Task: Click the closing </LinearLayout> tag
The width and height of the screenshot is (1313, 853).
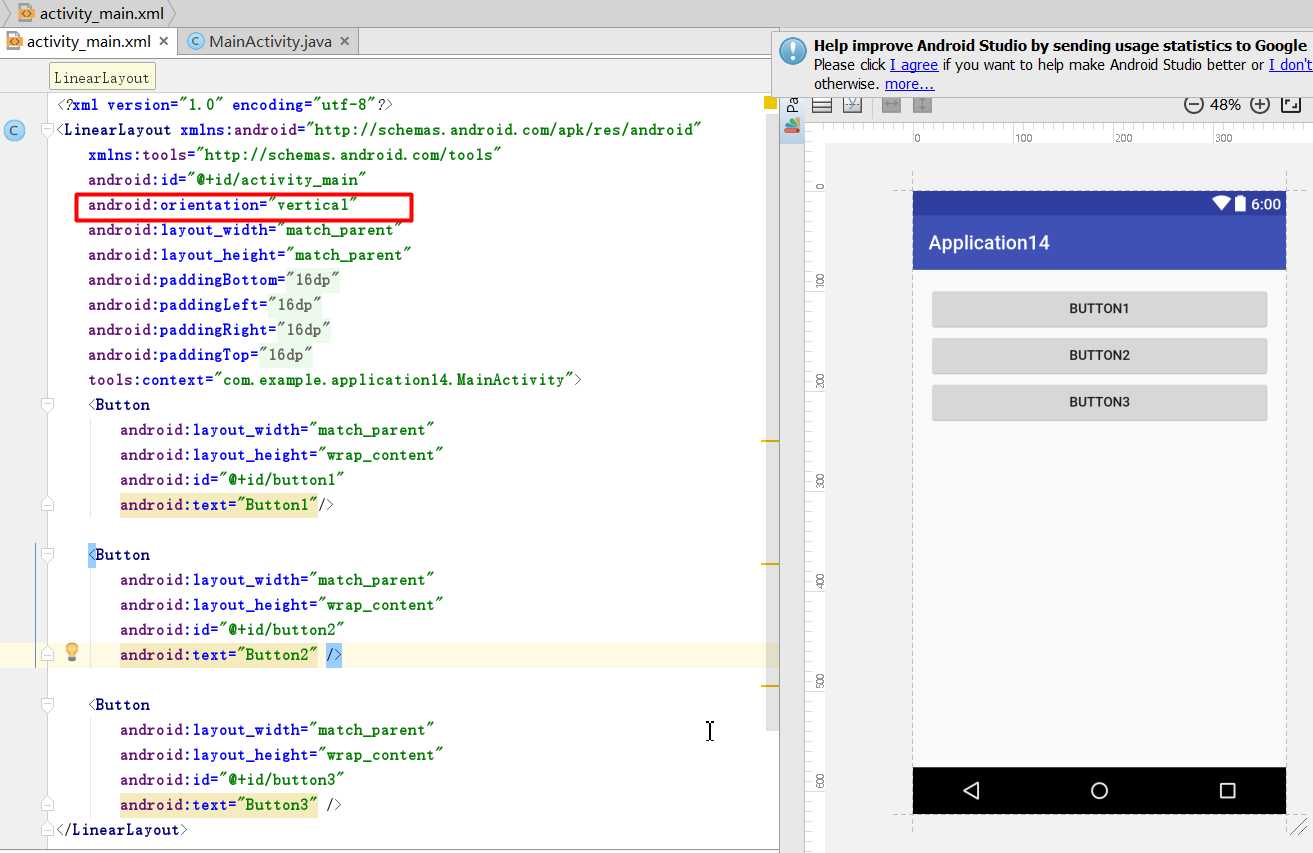Action: [122, 830]
